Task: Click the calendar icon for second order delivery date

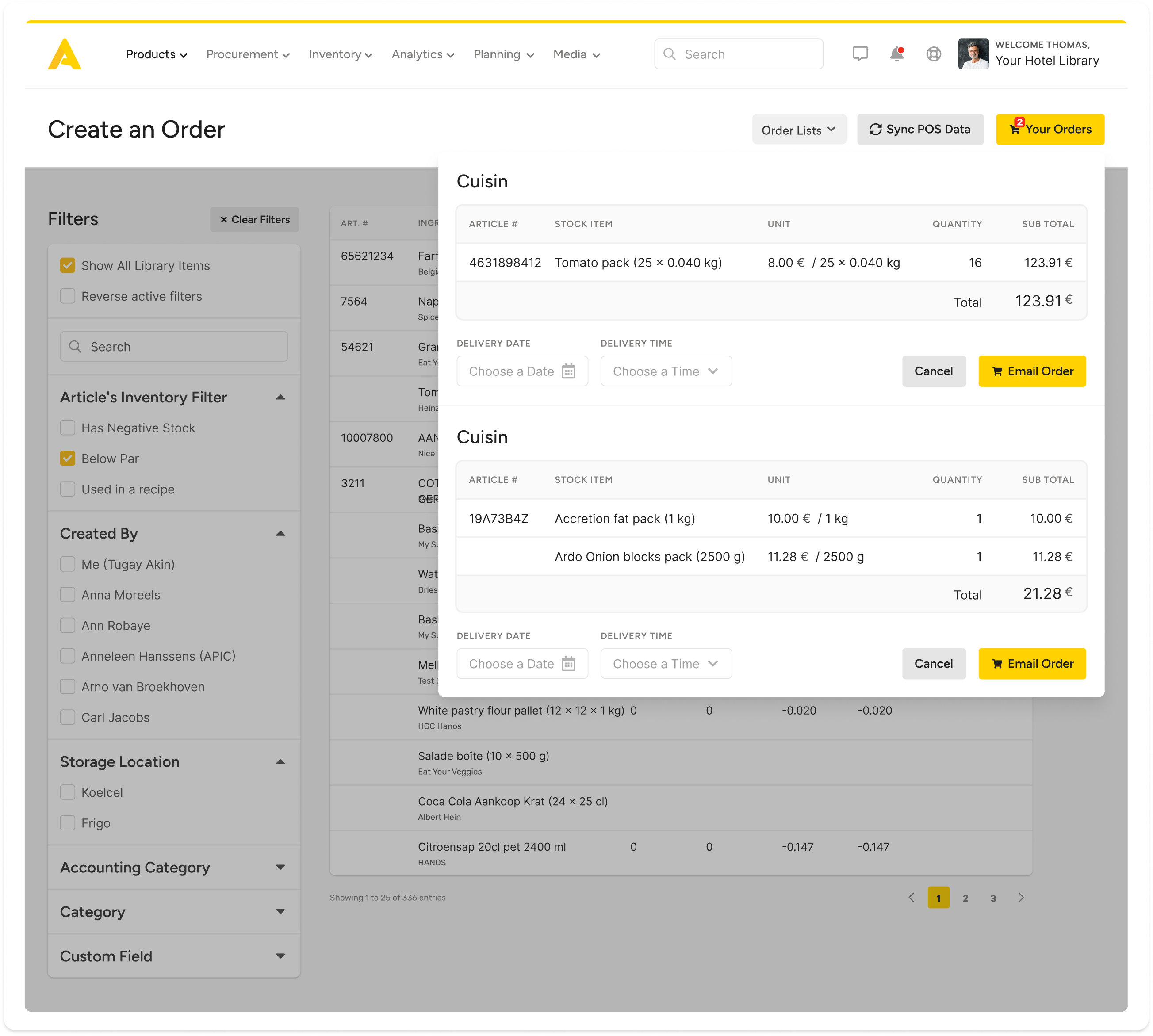Action: (569, 663)
